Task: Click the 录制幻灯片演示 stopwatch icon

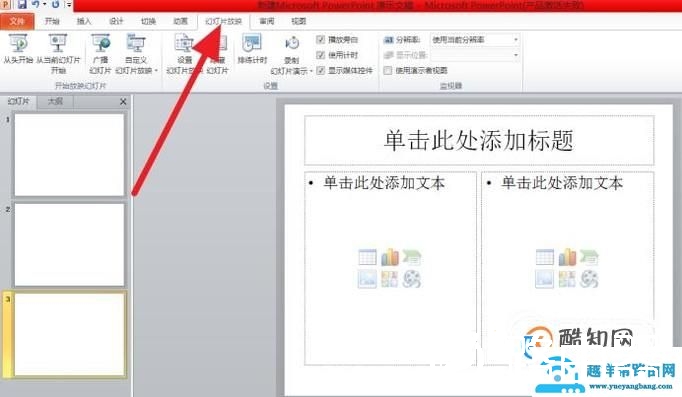Action: click(292, 43)
